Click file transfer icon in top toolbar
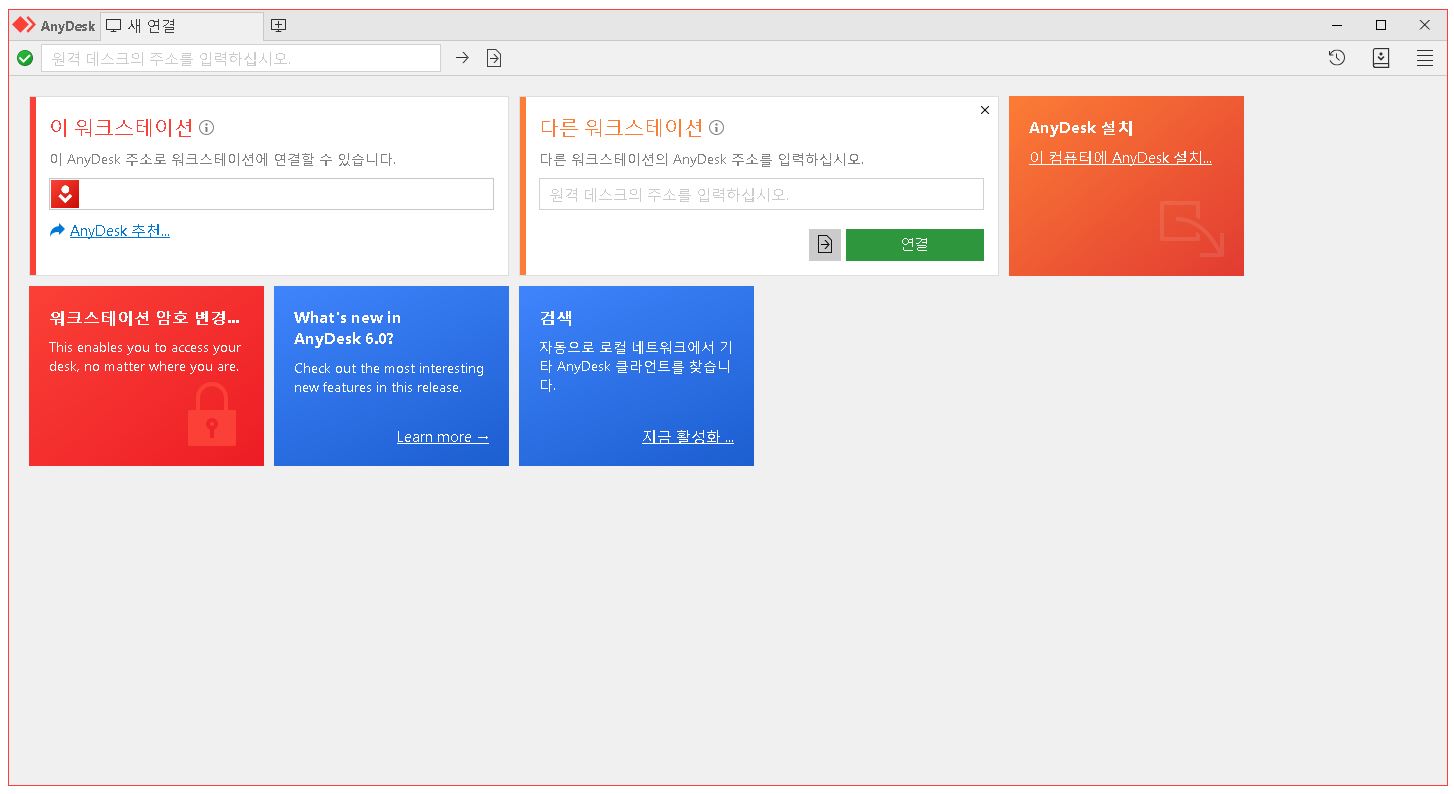 tap(494, 58)
